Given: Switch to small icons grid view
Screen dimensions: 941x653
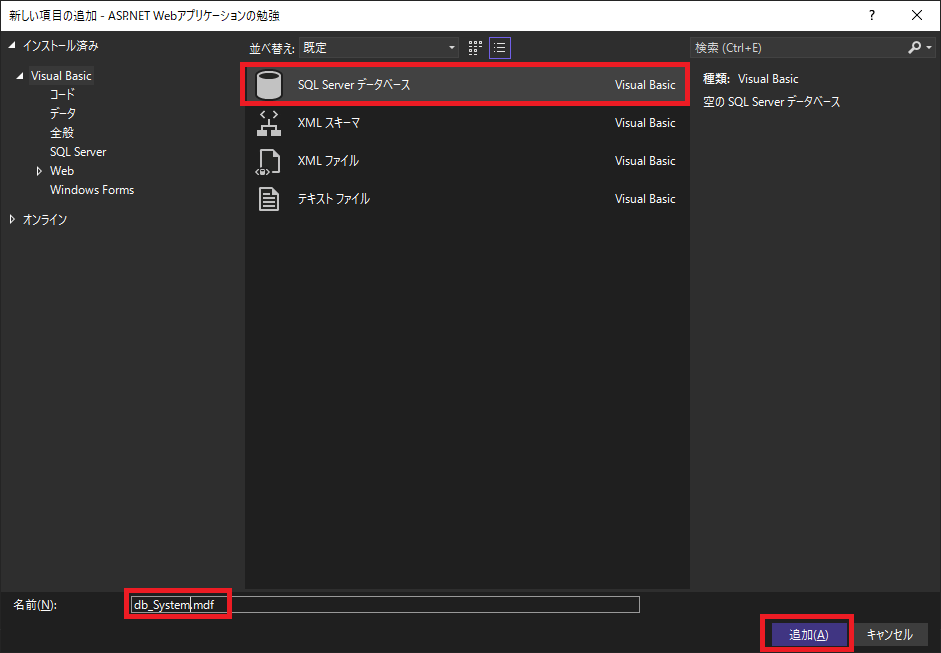Looking at the screenshot, I should click(475, 48).
